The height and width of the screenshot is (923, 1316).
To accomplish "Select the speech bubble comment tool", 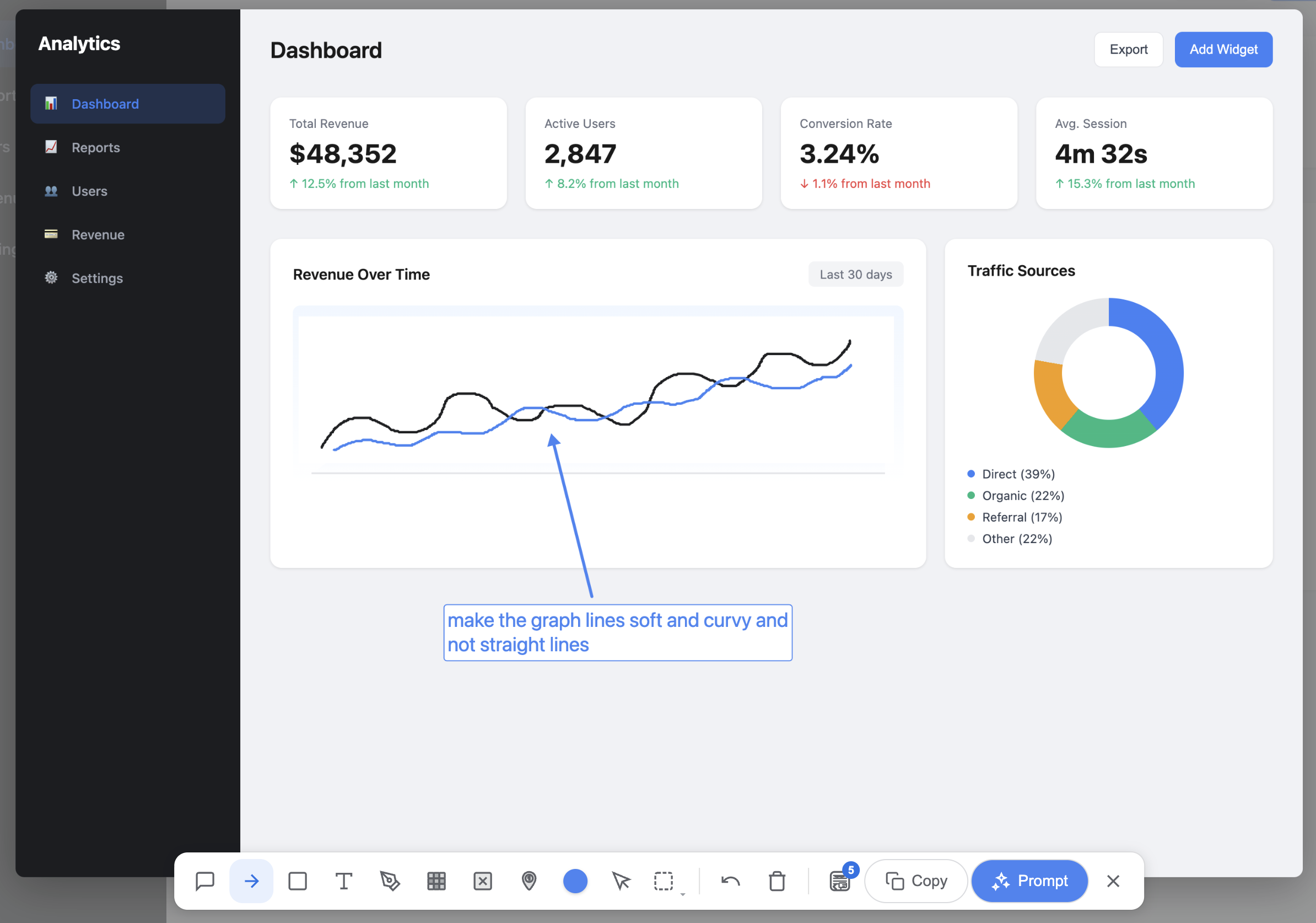I will pyautogui.click(x=204, y=881).
